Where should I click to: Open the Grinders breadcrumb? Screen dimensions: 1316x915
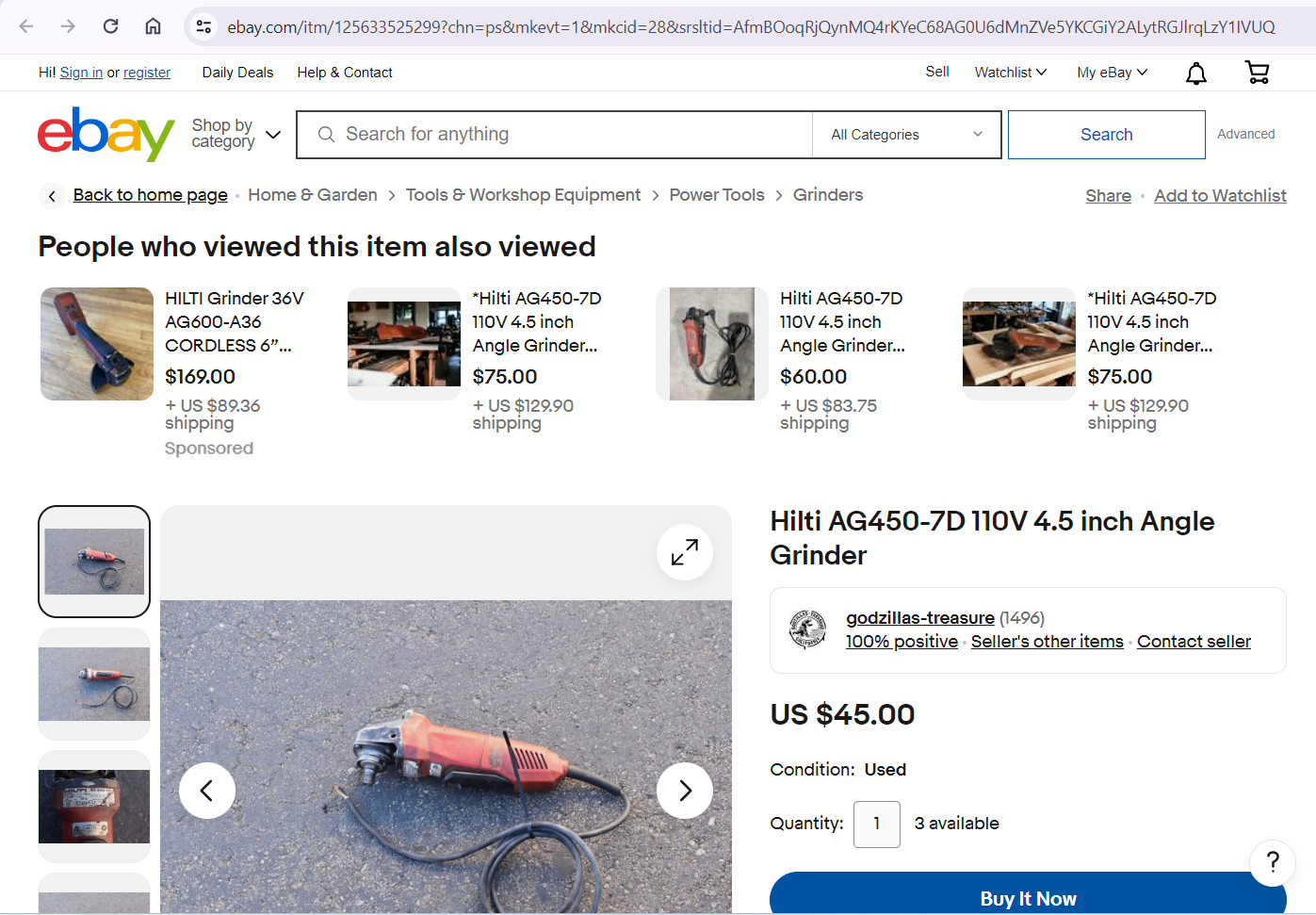tap(828, 195)
